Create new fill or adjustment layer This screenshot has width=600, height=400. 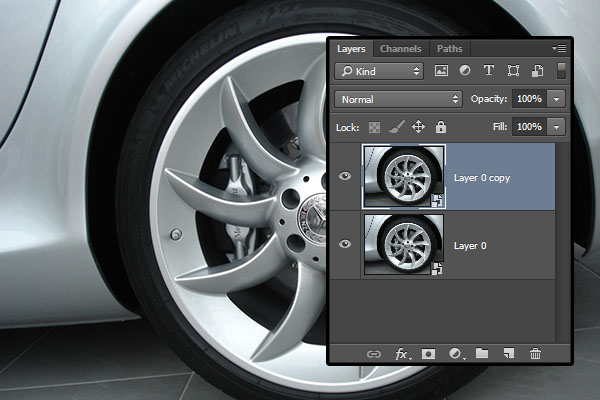[x=456, y=353]
